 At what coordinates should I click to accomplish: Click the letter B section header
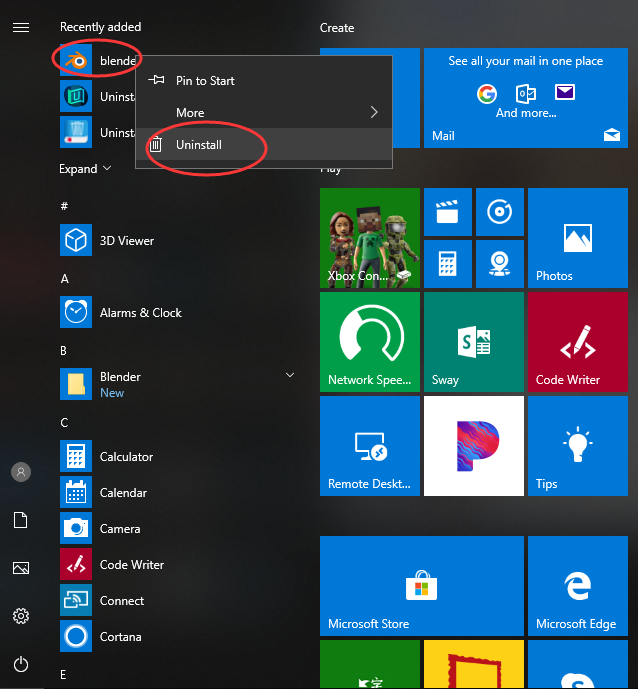tap(64, 351)
